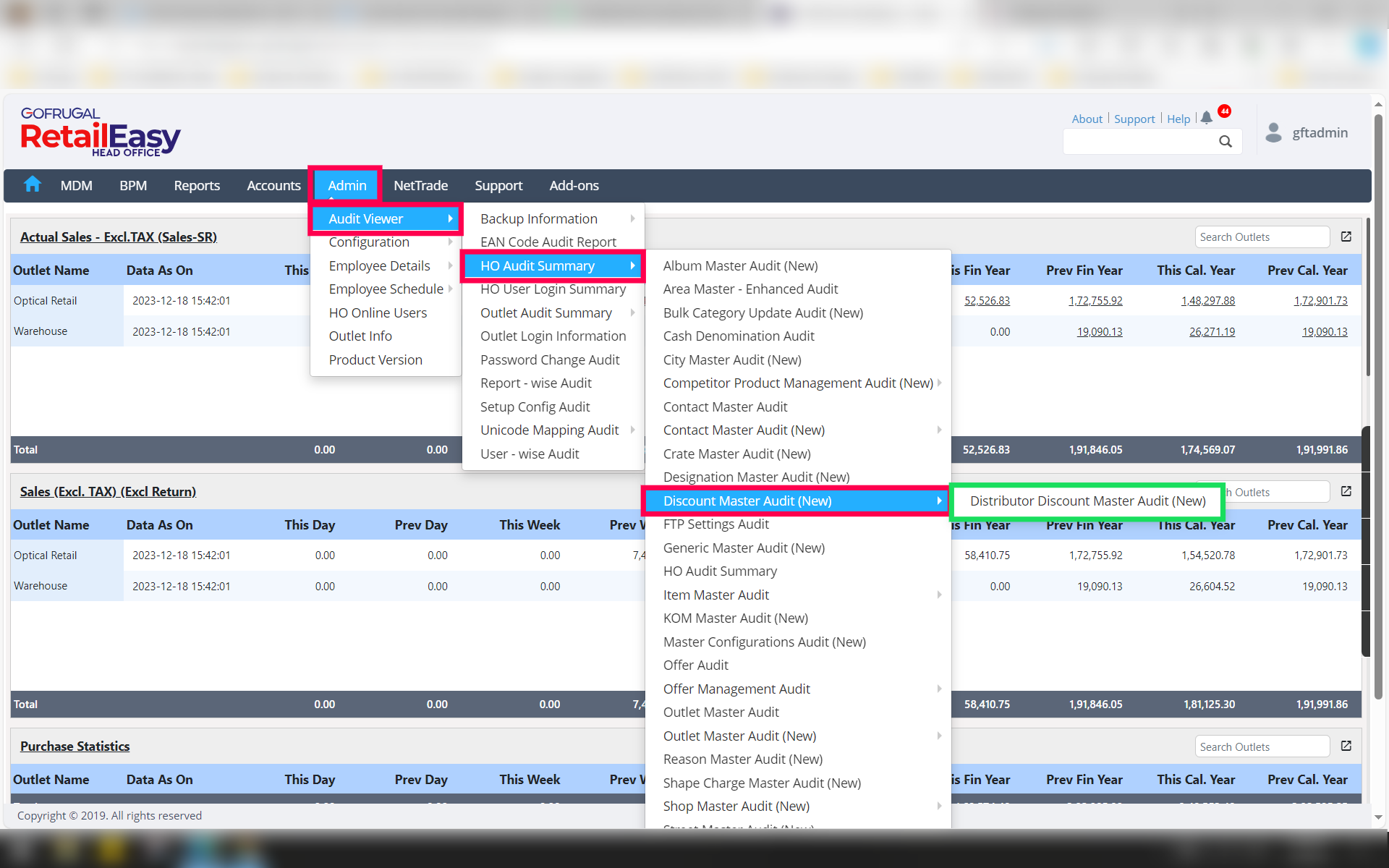Open the Support link at top
1389x868 pixels.
coord(1134,119)
